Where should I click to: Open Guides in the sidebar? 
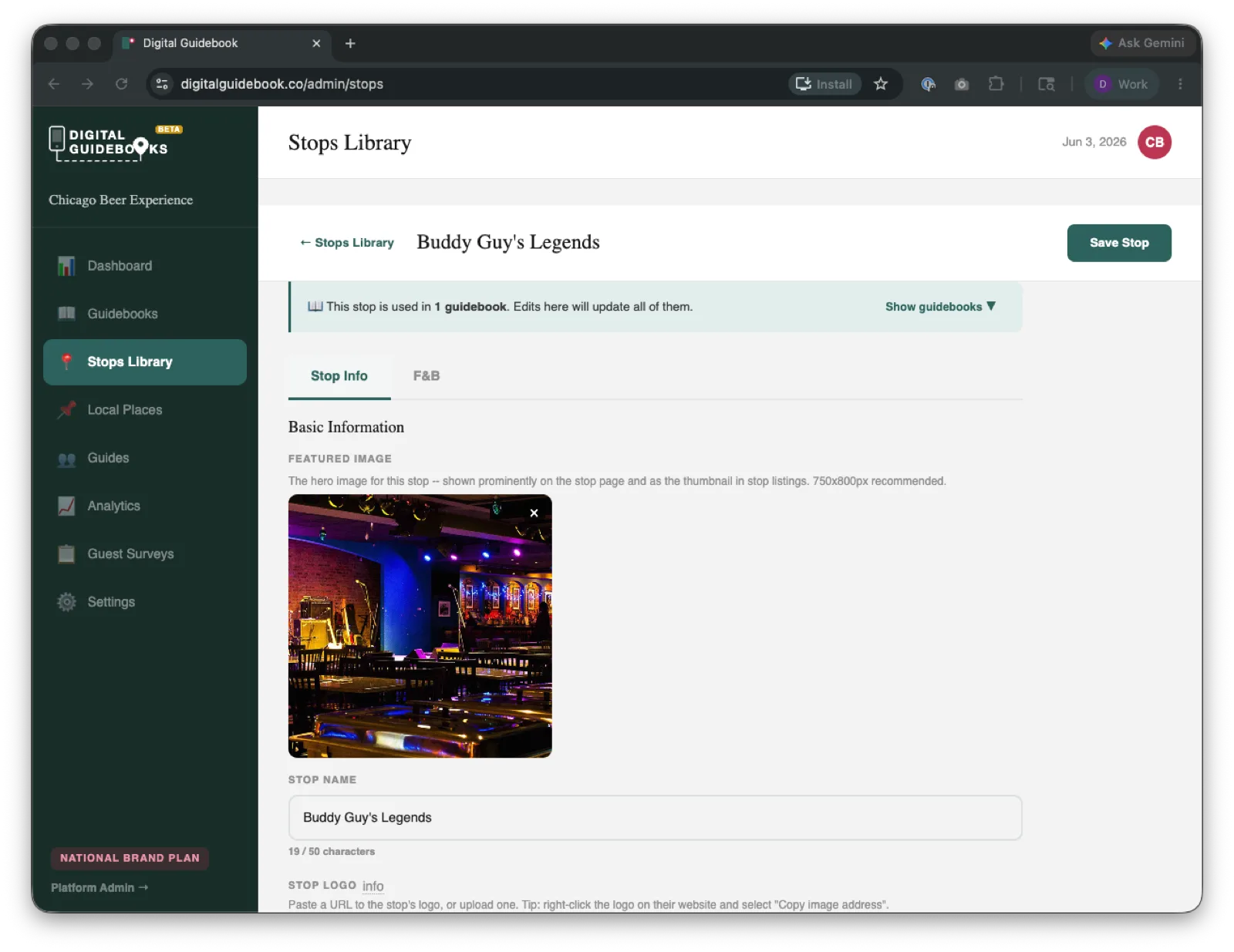(145, 458)
